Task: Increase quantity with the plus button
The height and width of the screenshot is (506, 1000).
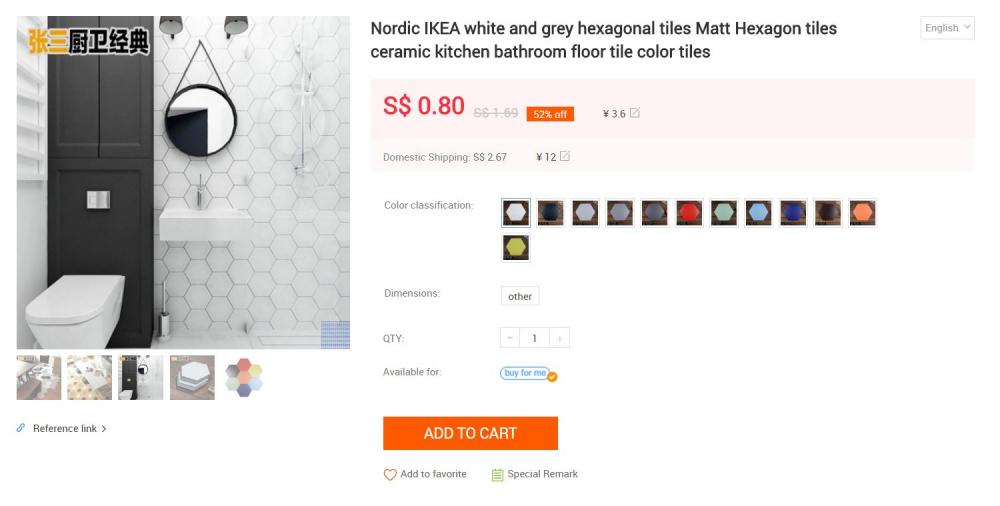Action: 559,338
